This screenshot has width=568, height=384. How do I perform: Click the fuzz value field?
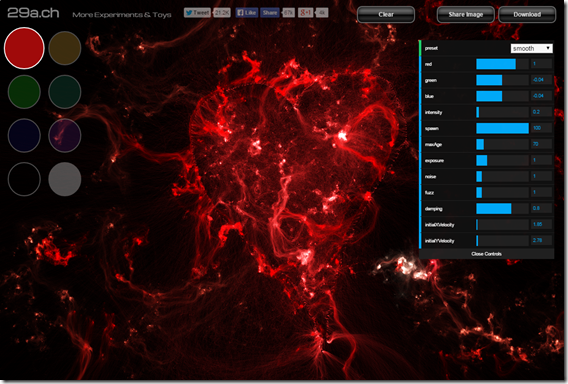click(542, 192)
